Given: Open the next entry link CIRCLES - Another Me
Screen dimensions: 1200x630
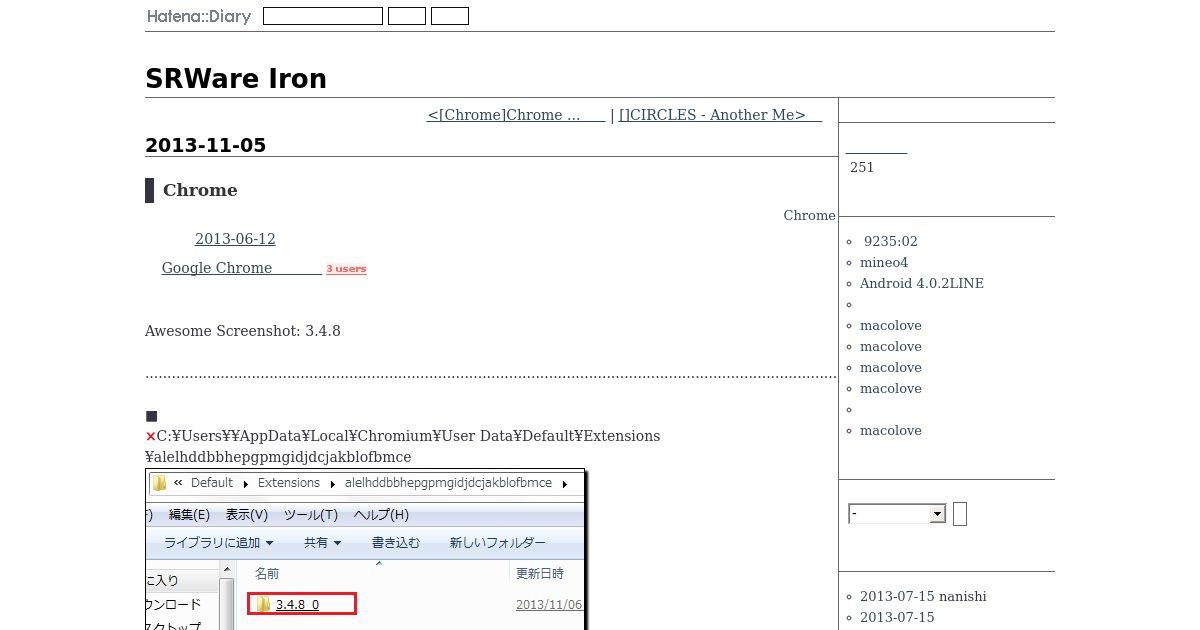Looking at the screenshot, I should pyautogui.click(x=720, y=115).
